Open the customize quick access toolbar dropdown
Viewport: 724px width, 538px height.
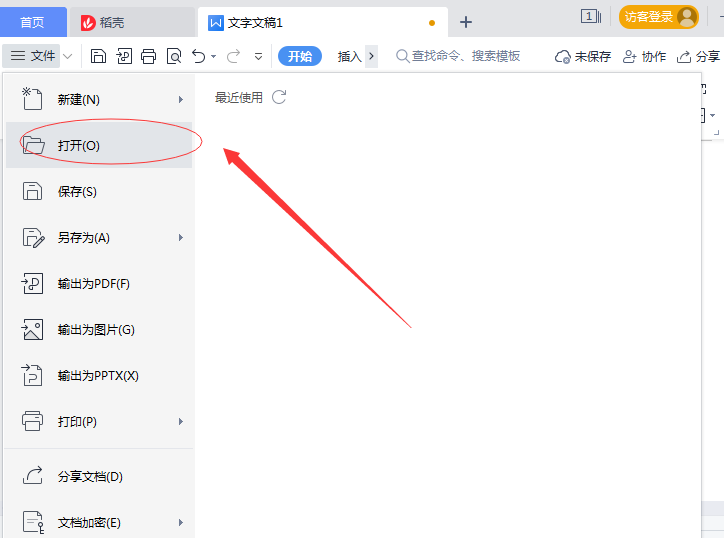[259, 57]
